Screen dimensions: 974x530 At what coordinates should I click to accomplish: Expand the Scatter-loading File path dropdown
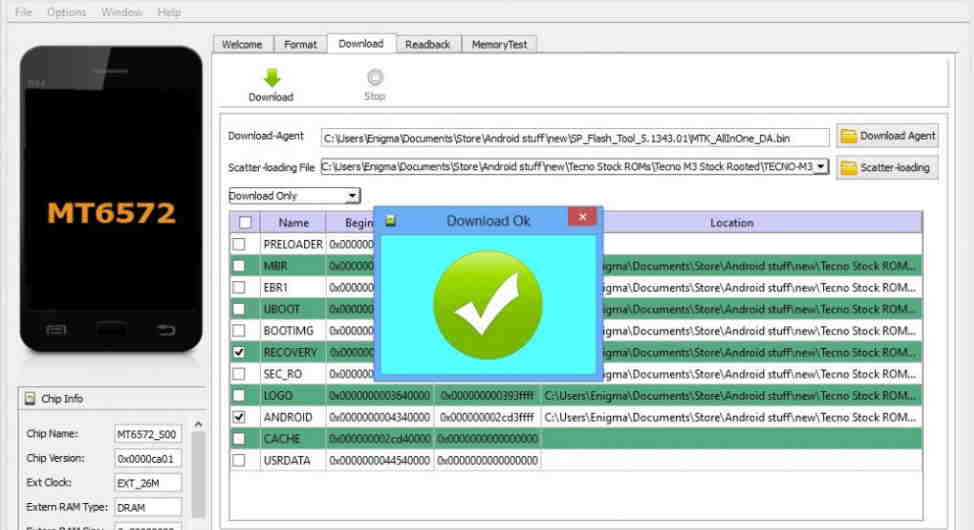pyautogui.click(x=821, y=167)
